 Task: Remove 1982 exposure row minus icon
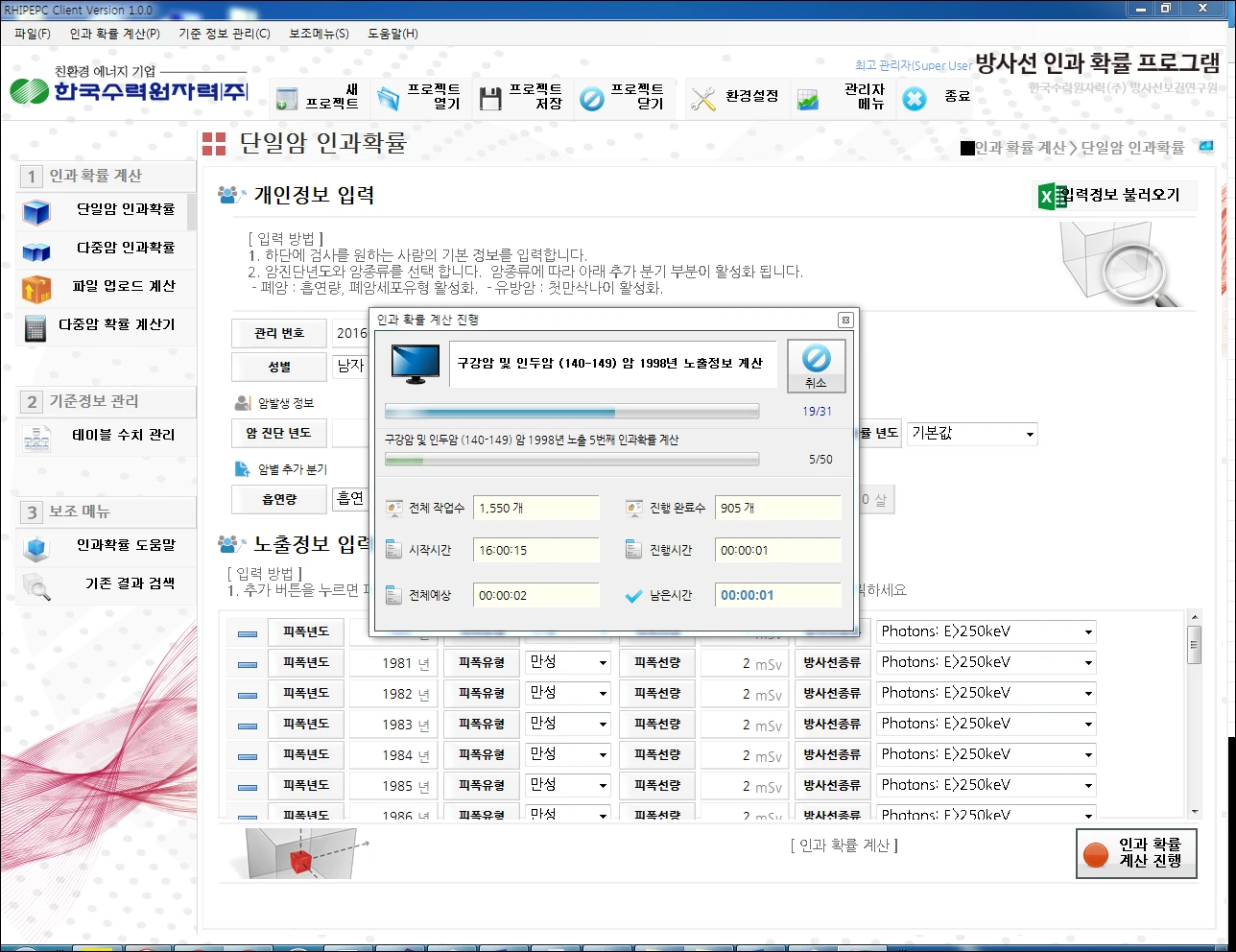point(248,695)
